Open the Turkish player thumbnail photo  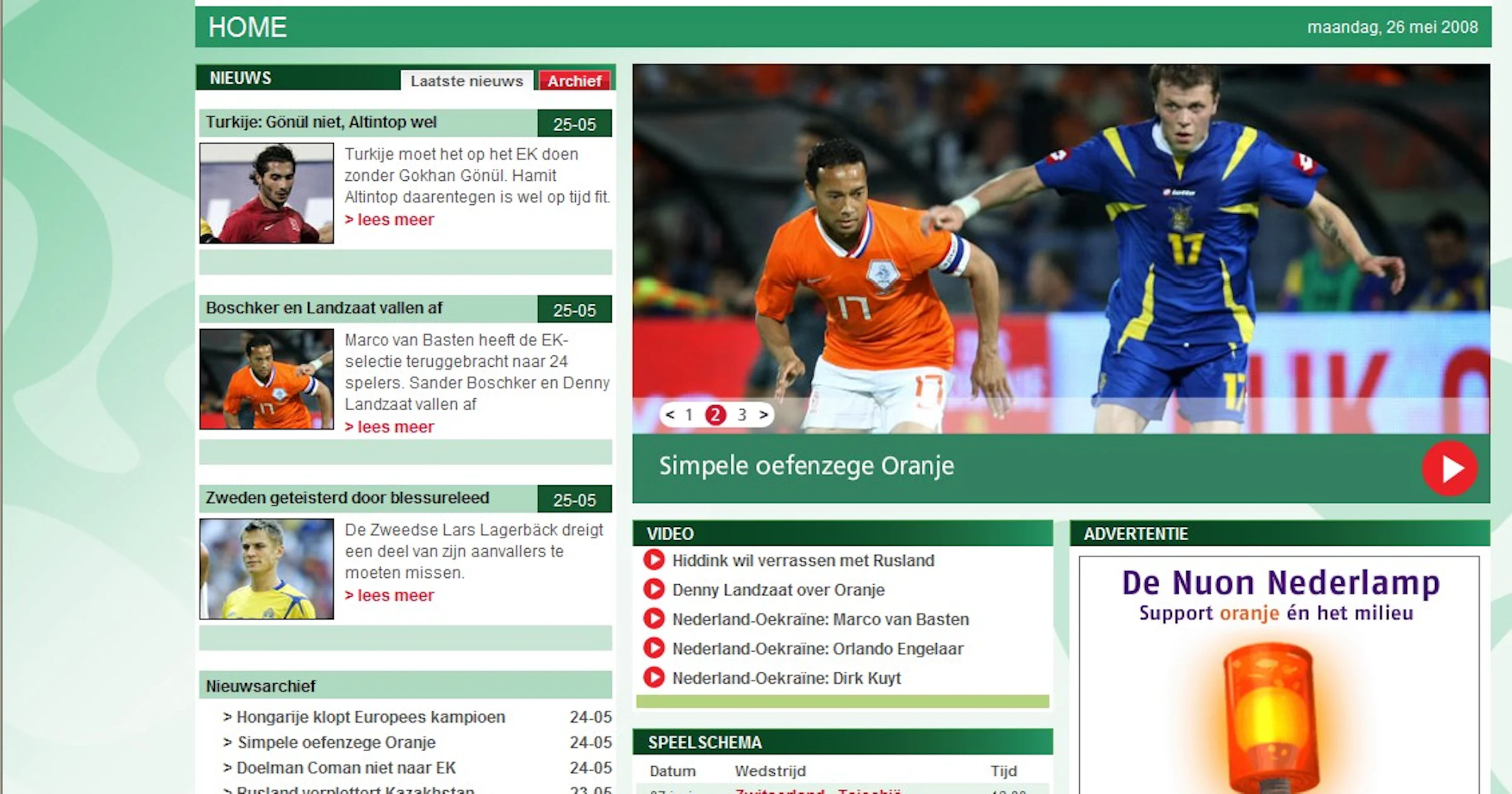point(266,193)
